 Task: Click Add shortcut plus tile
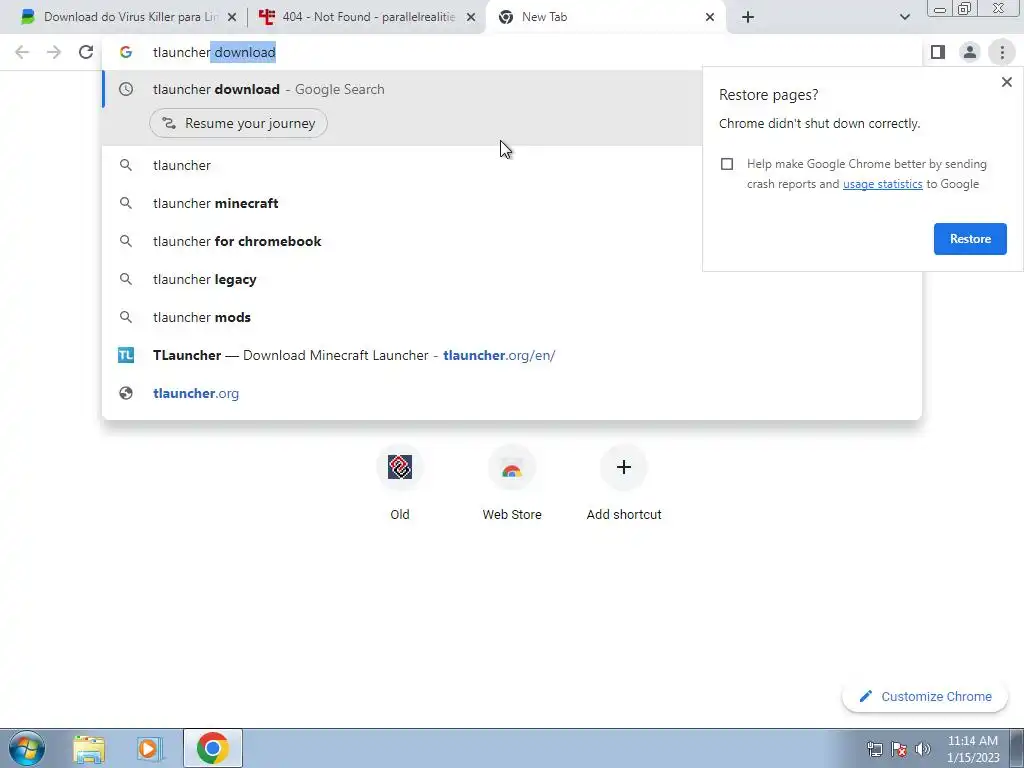coord(624,483)
